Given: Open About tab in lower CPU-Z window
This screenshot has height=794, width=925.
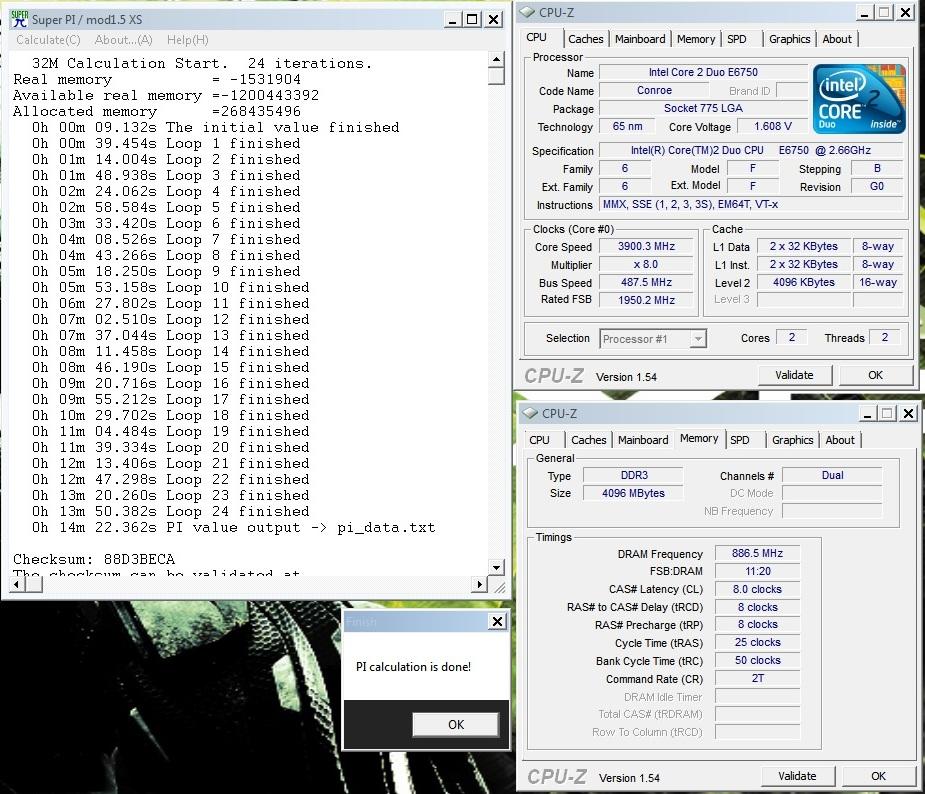Looking at the screenshot, I should (x=840, y=440).
